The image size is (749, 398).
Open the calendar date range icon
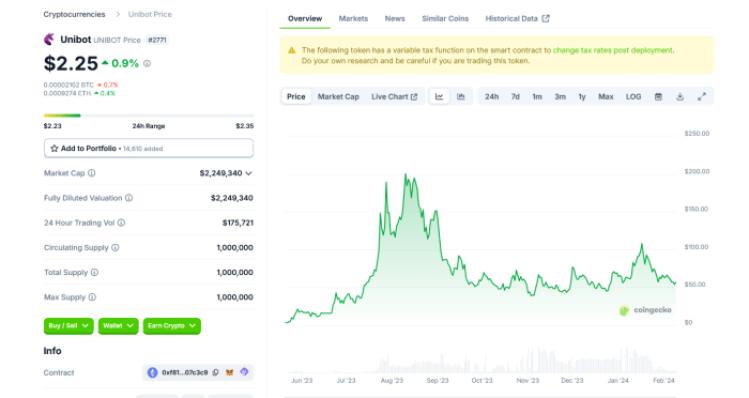pos(658,97)
